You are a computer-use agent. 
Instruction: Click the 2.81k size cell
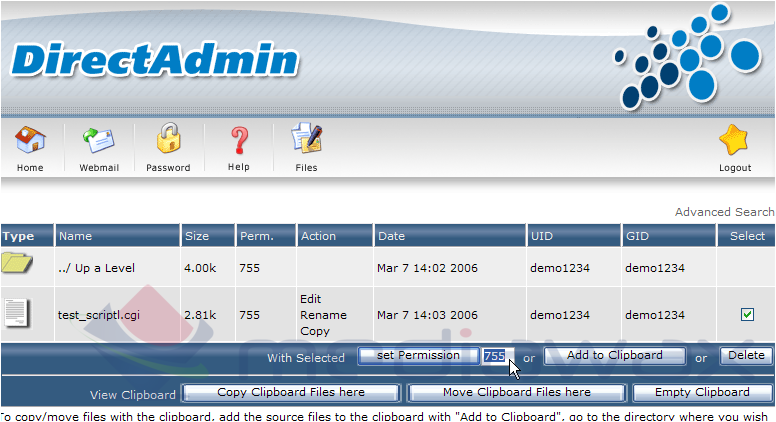coord(200,315)
